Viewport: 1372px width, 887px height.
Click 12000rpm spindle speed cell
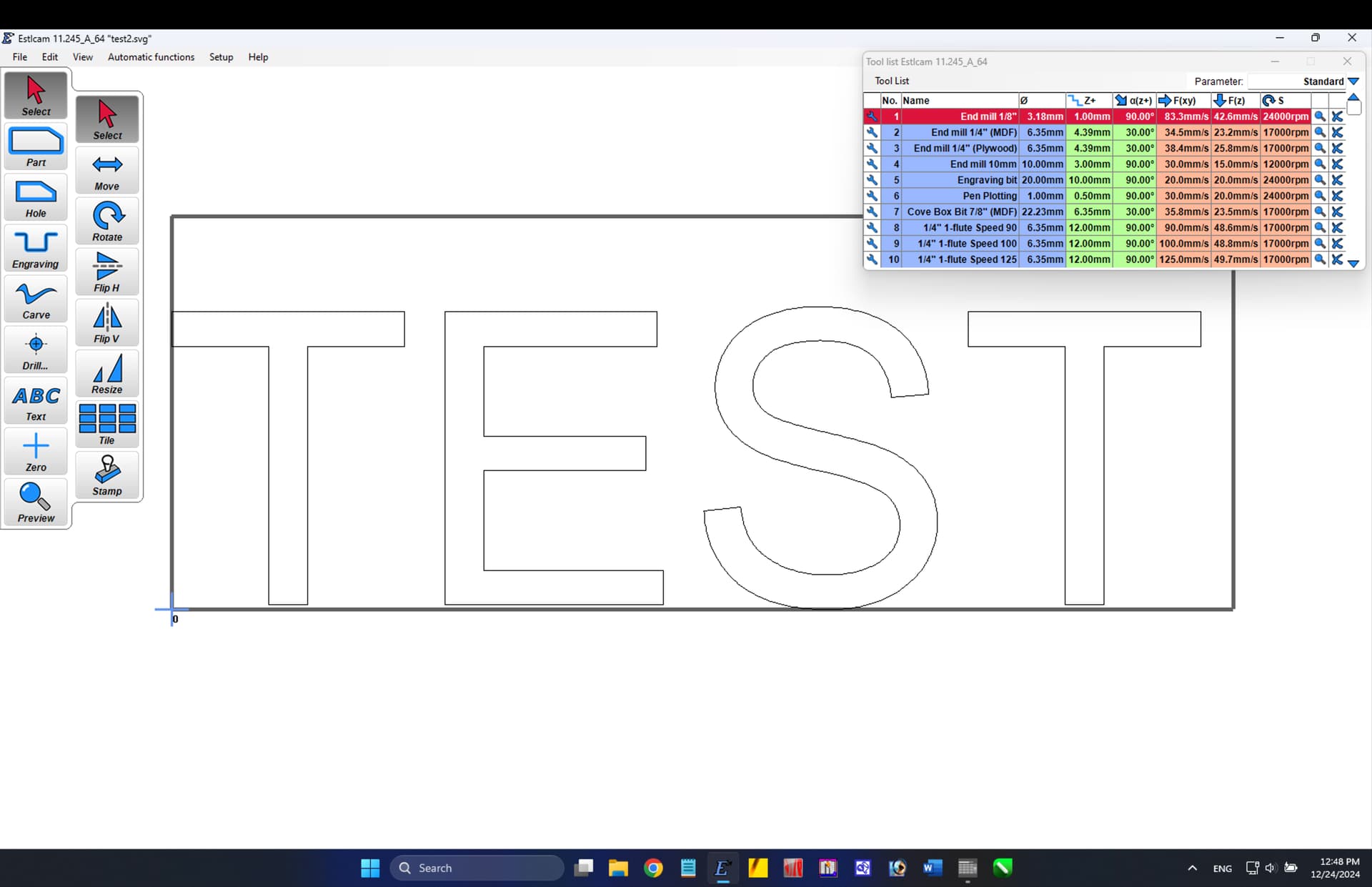[x=1286, y=164]
